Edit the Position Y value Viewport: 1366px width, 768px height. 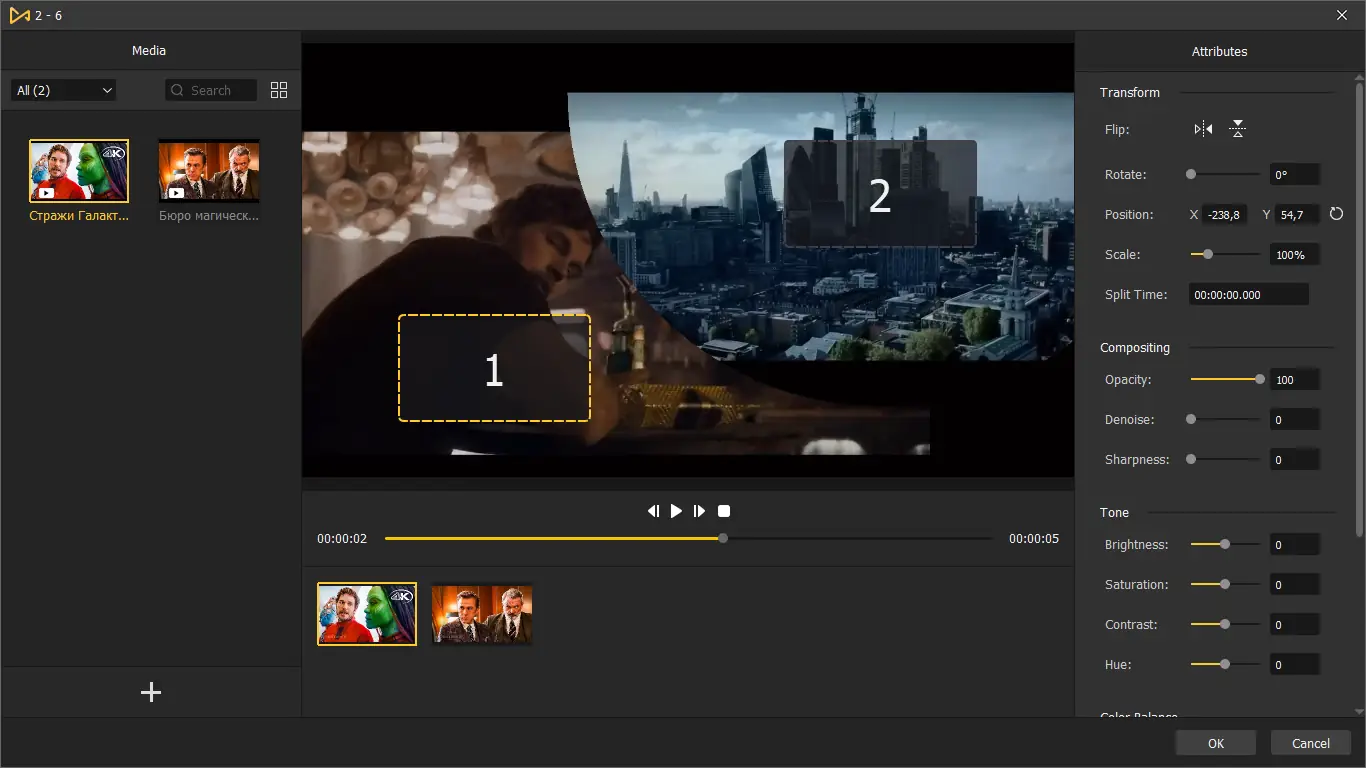[1298, 214]
